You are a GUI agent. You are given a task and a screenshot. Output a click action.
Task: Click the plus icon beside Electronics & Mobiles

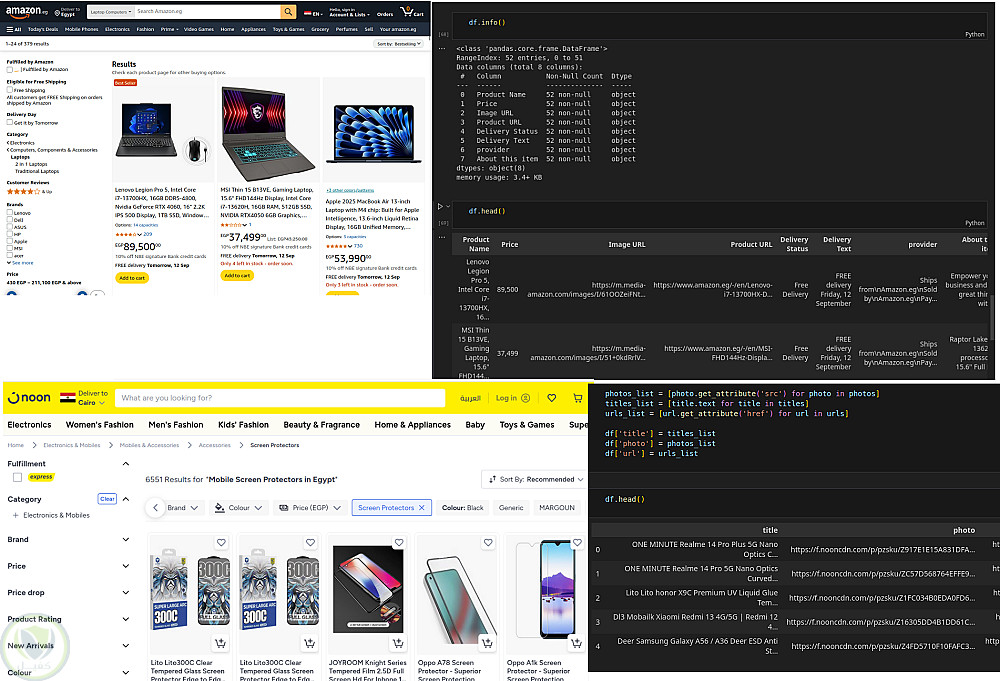15,515
